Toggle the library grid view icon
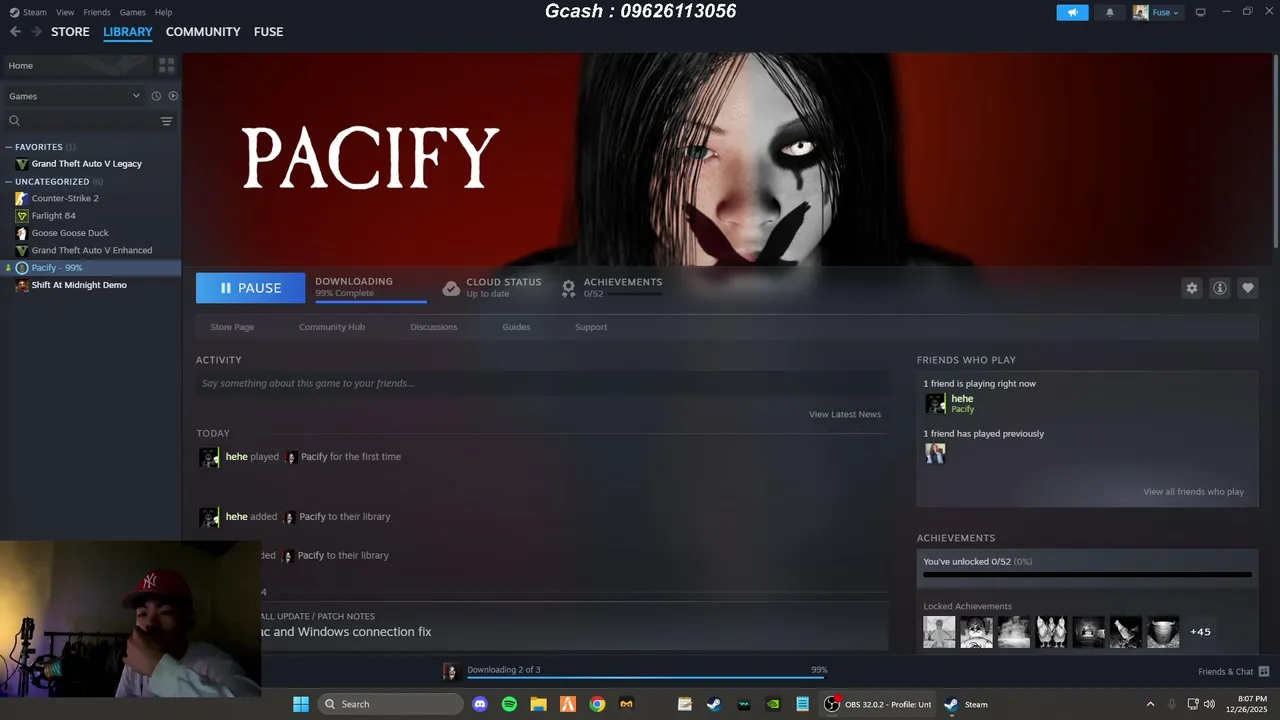1280x720 pixels. pos(167,65)
